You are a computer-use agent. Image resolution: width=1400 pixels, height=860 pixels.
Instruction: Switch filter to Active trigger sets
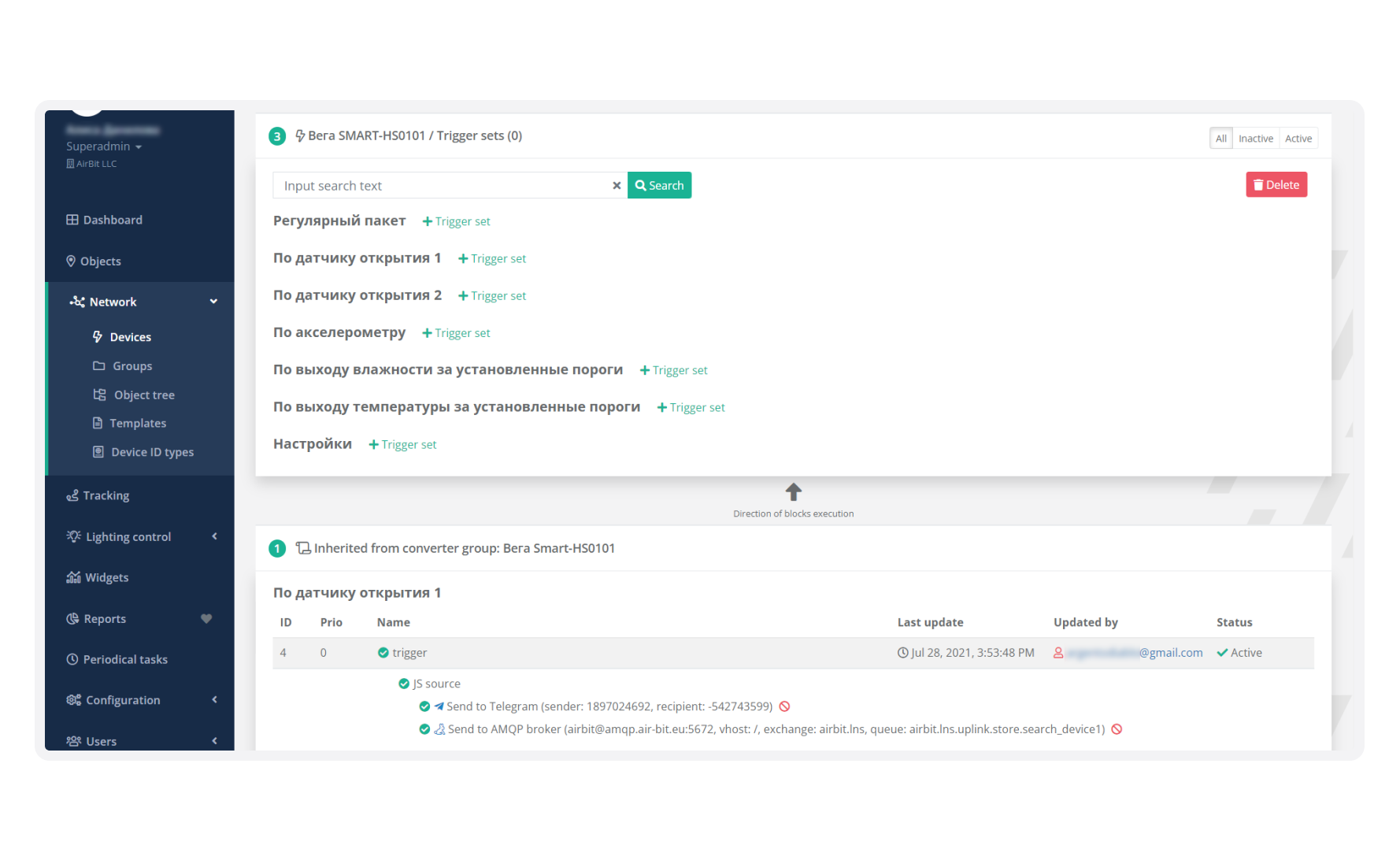point(1298,139)
